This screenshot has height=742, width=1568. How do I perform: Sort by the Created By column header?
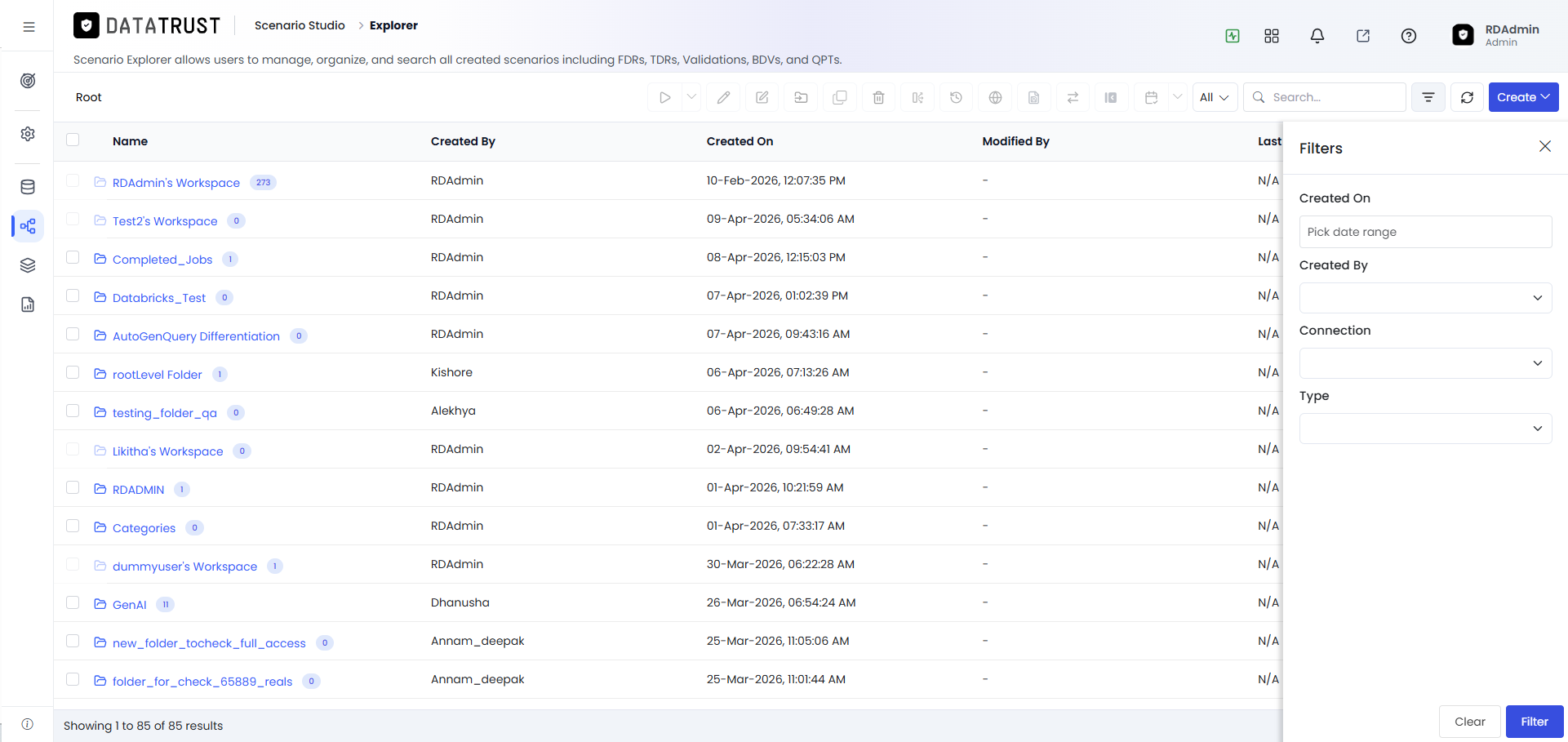463,141
